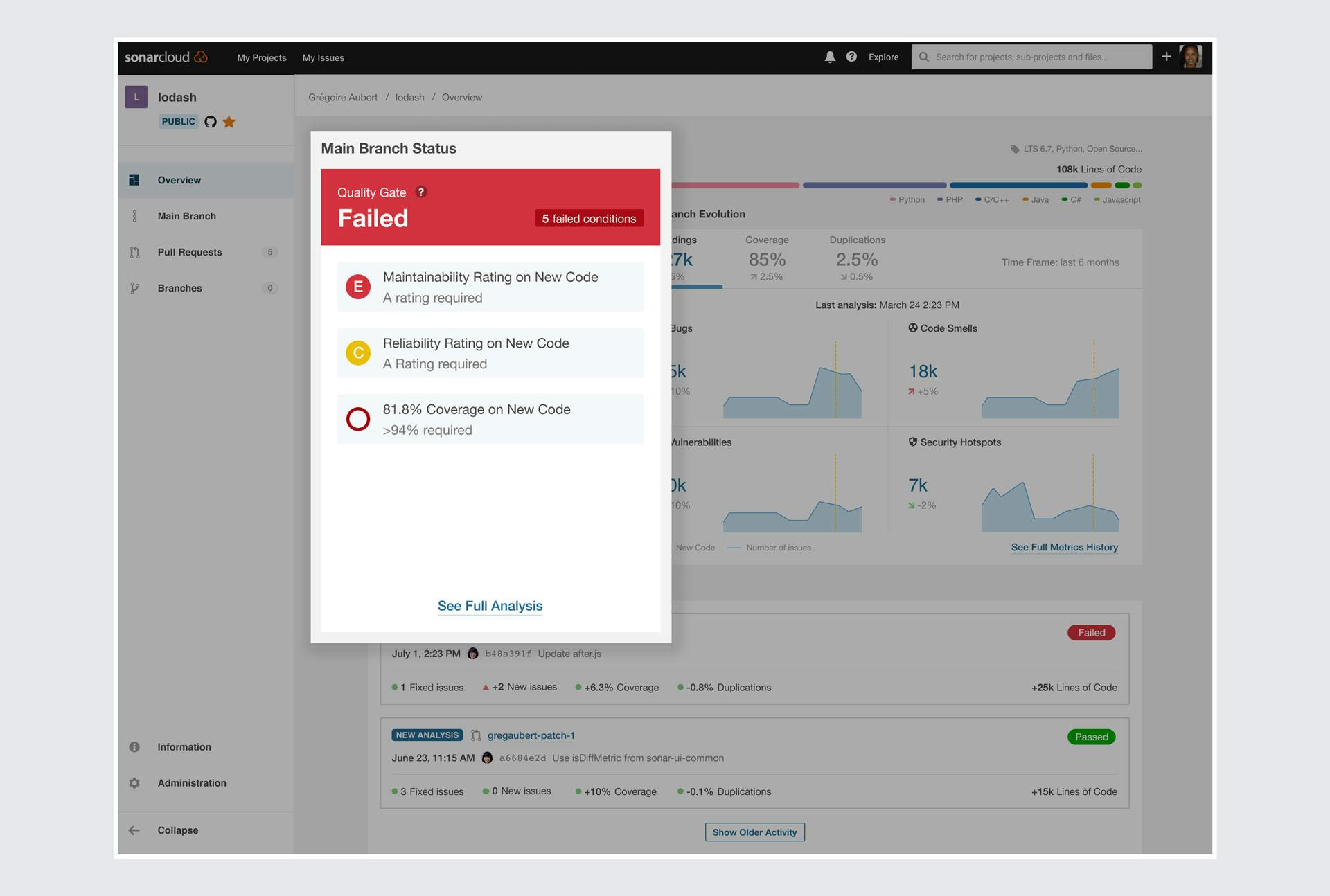Select the Duplications 2.5% metric tab

tap(857, 258)
